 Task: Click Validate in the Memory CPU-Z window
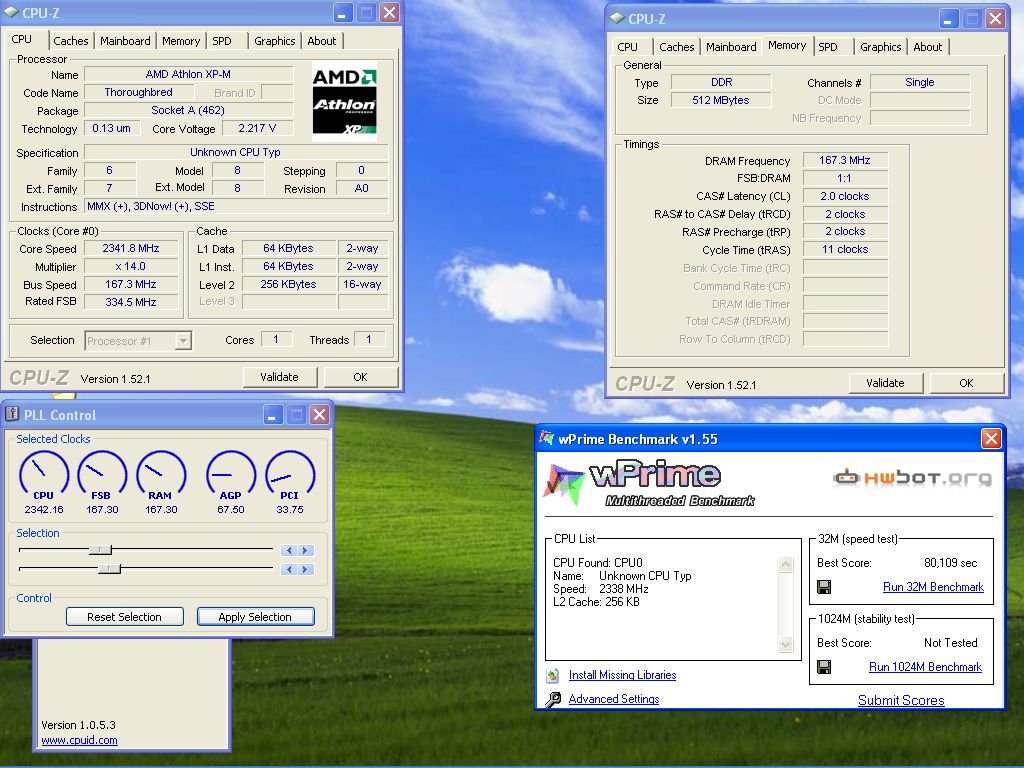(x=886, y=383)
